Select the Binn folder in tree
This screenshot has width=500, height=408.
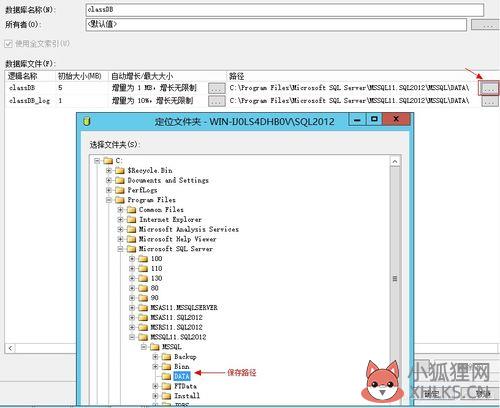(x=182, y=366)
